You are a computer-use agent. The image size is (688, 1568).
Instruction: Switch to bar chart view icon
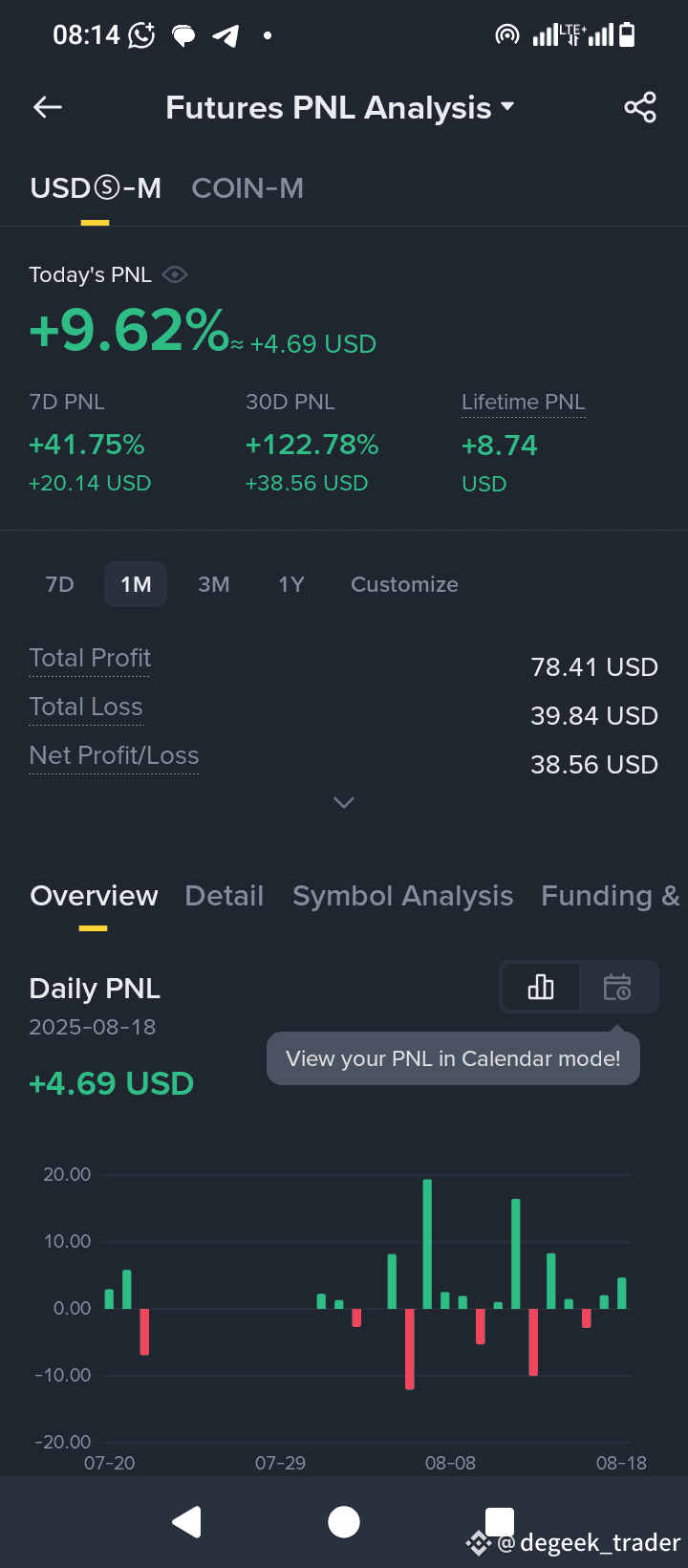tap(541, 987)
